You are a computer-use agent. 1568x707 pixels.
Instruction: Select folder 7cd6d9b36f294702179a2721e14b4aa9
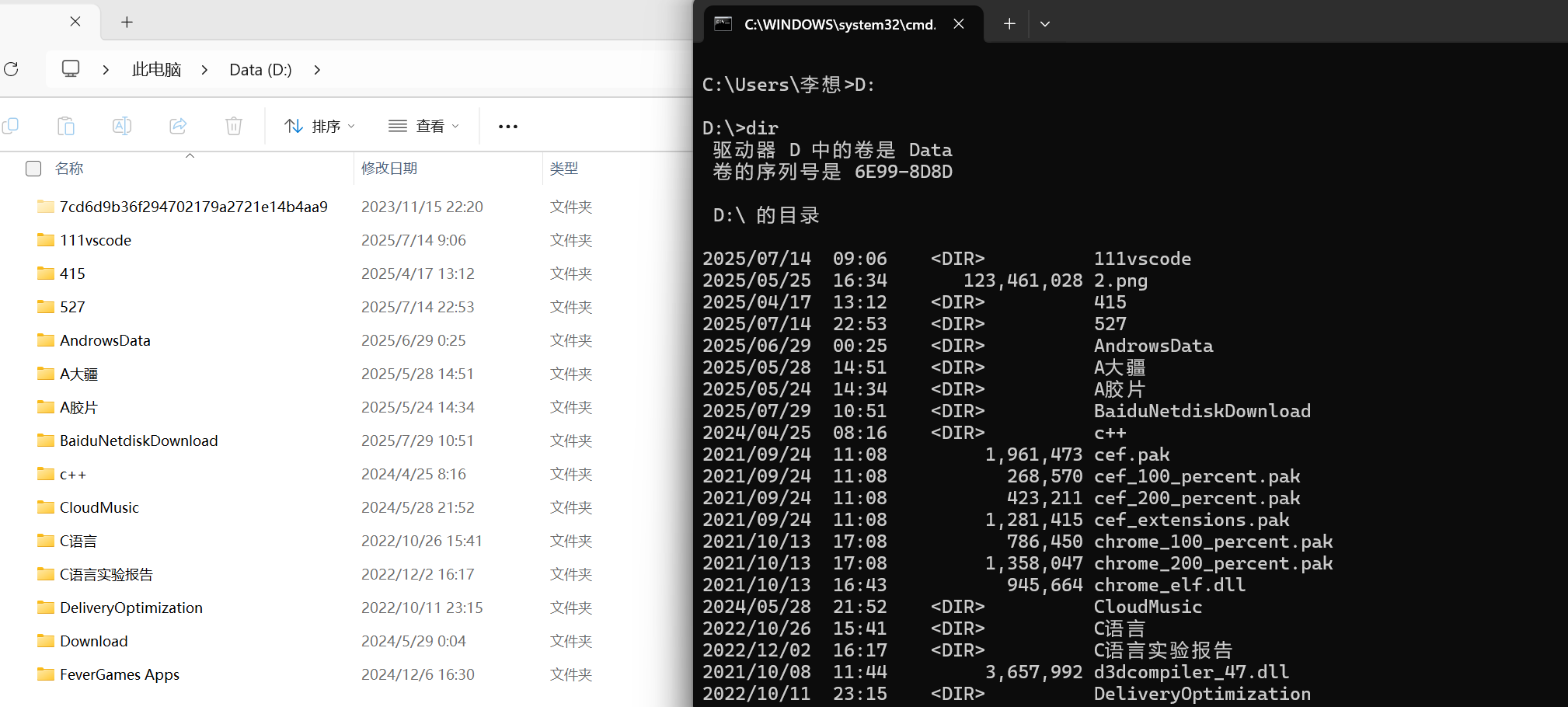click(193, 207)
